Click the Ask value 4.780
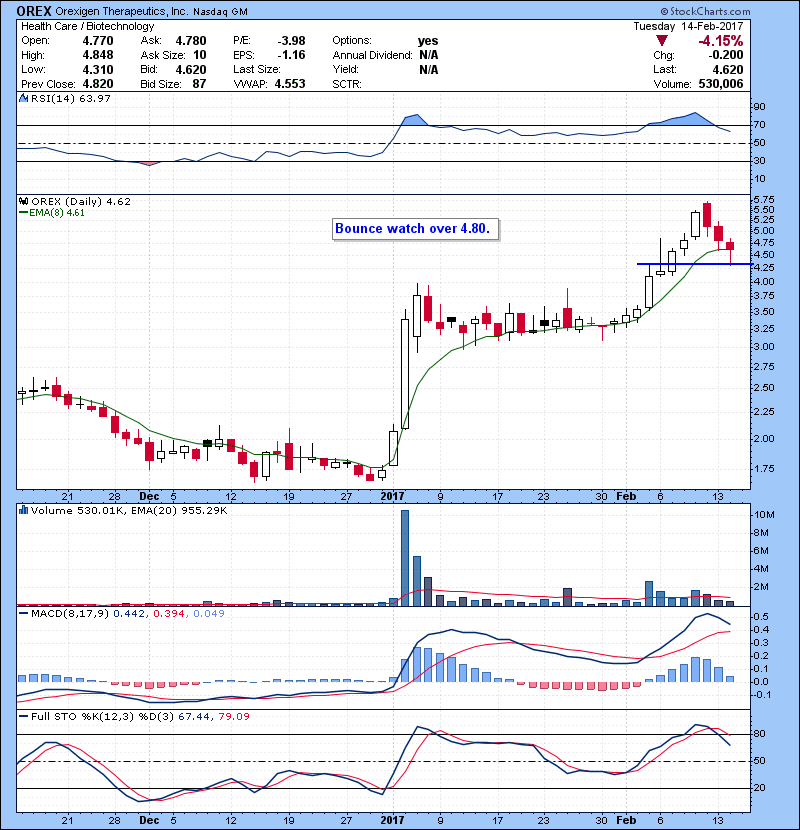The image size is (800, 830). pos(191,41)
